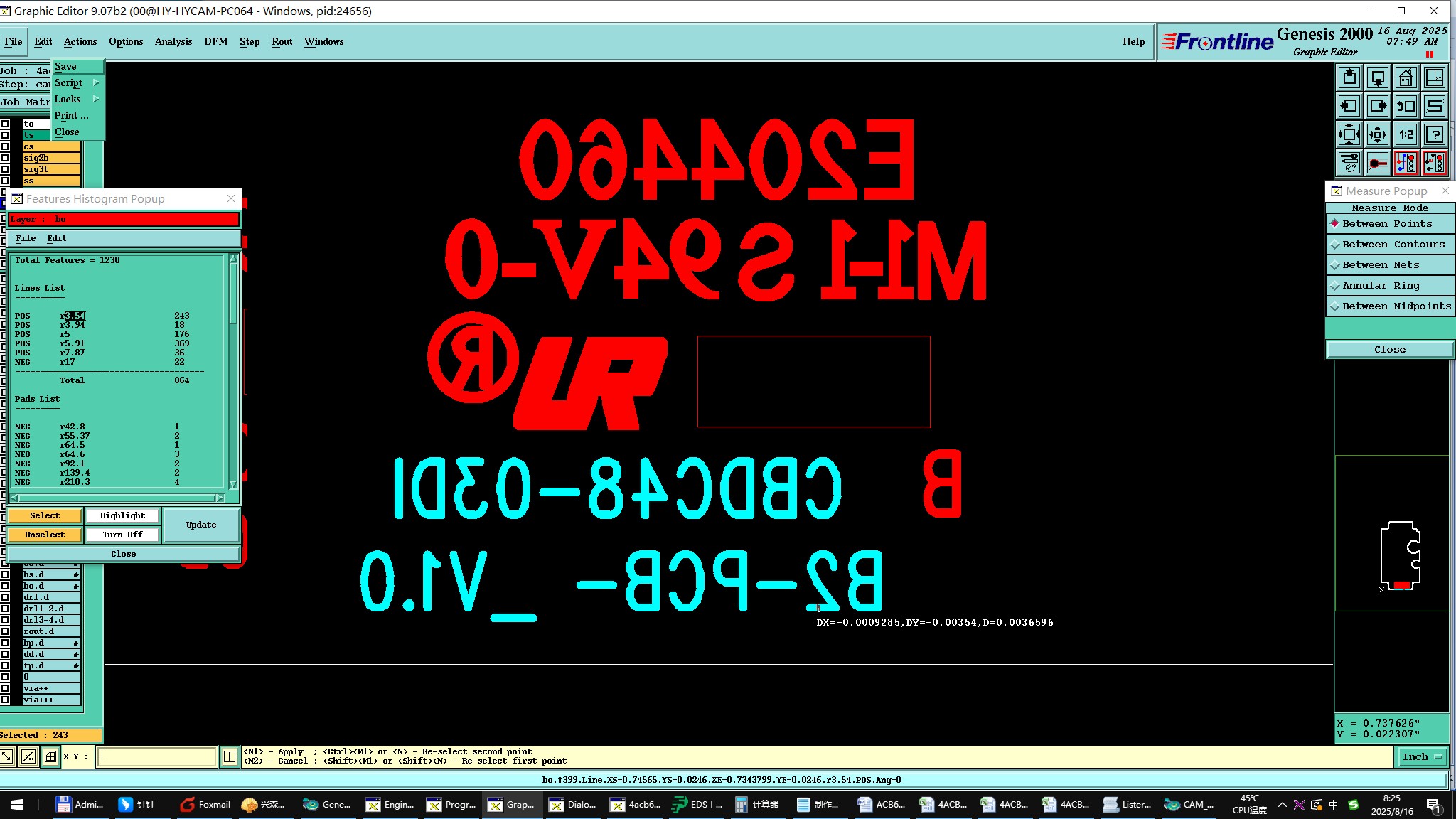Click the 1:2 zoom scale icon
Screen dimensions: 1456x819
coord(1406,134)
